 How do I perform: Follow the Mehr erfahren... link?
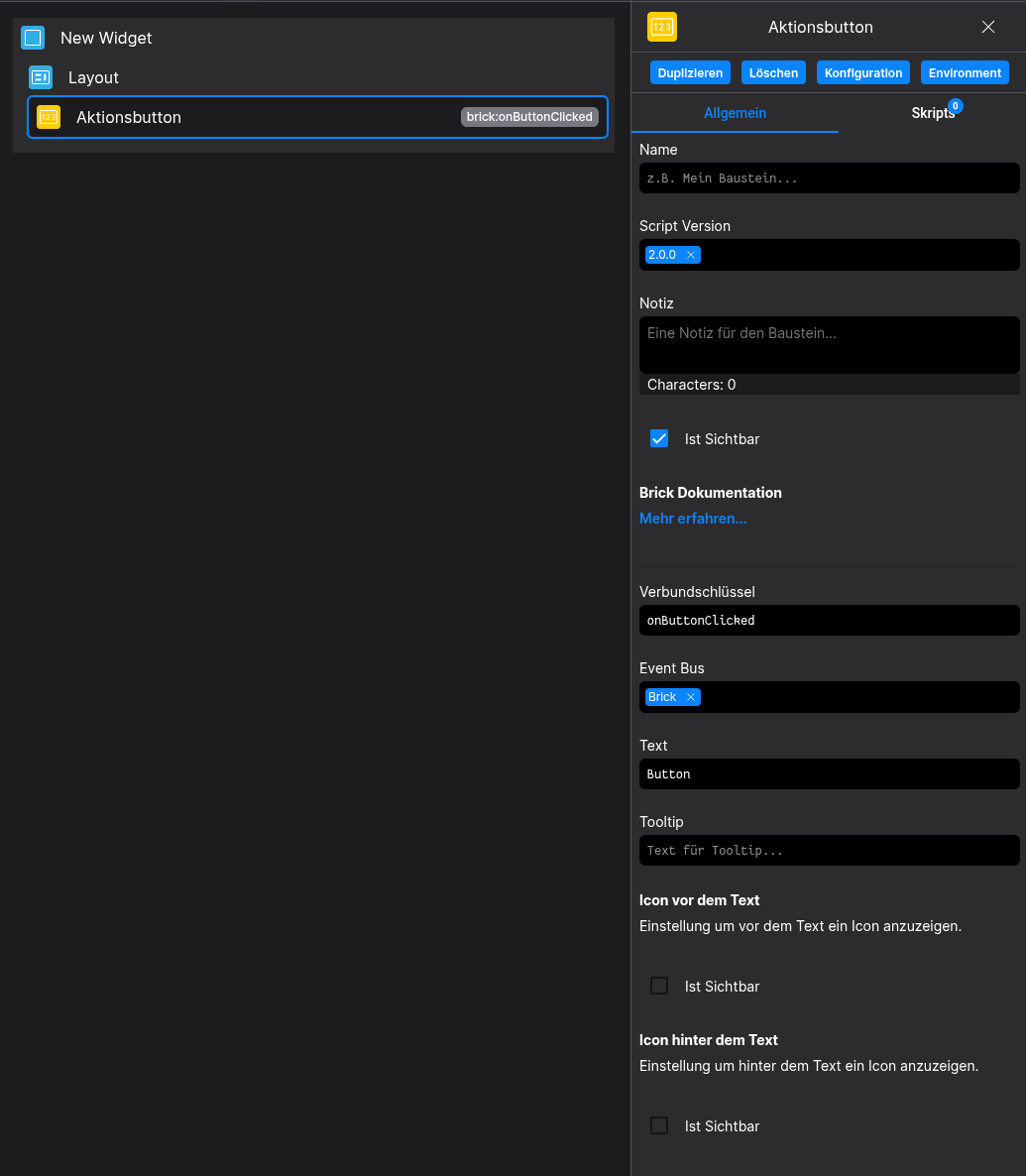[693, 519]
